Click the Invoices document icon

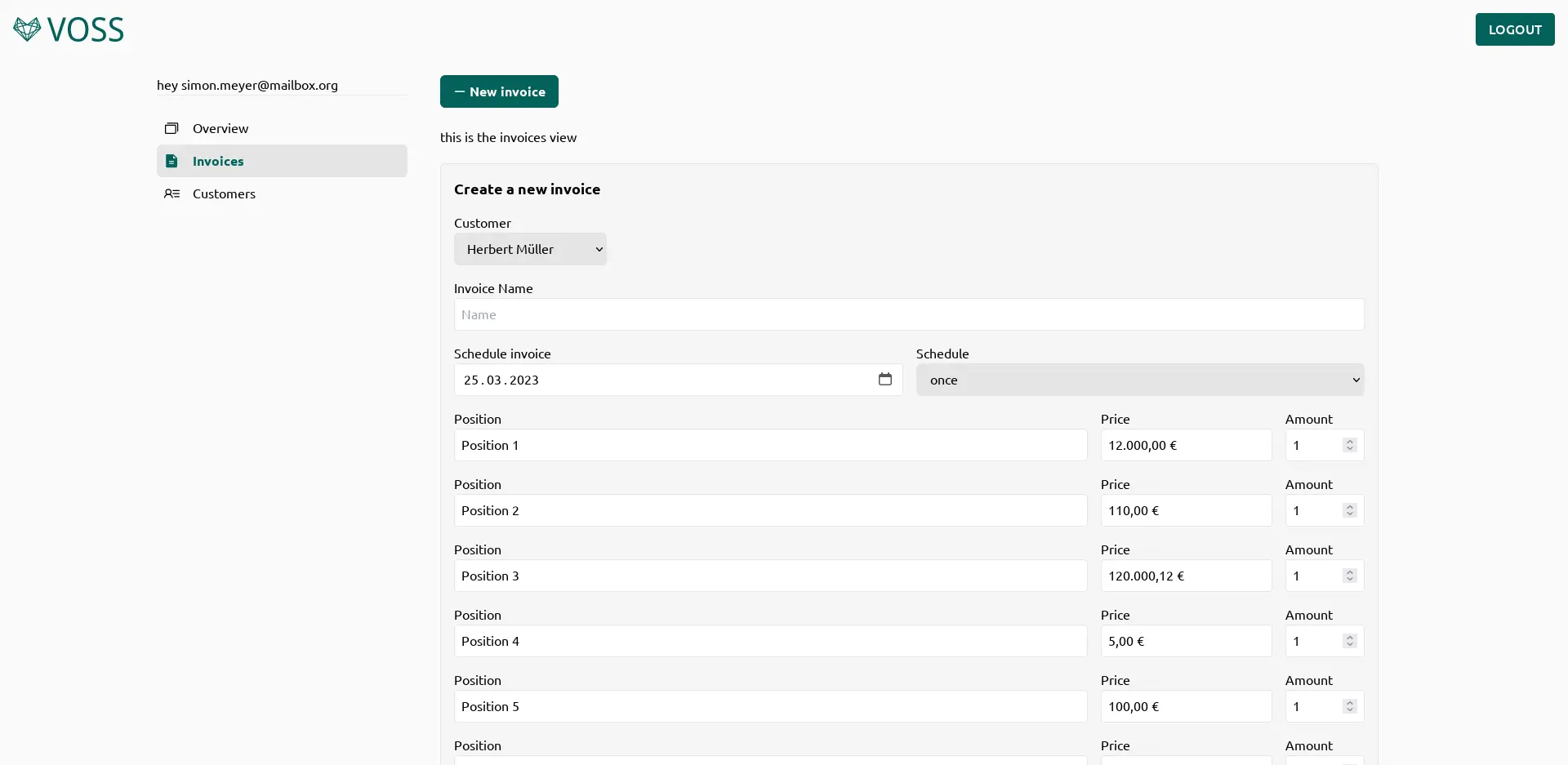coord(171,161)
